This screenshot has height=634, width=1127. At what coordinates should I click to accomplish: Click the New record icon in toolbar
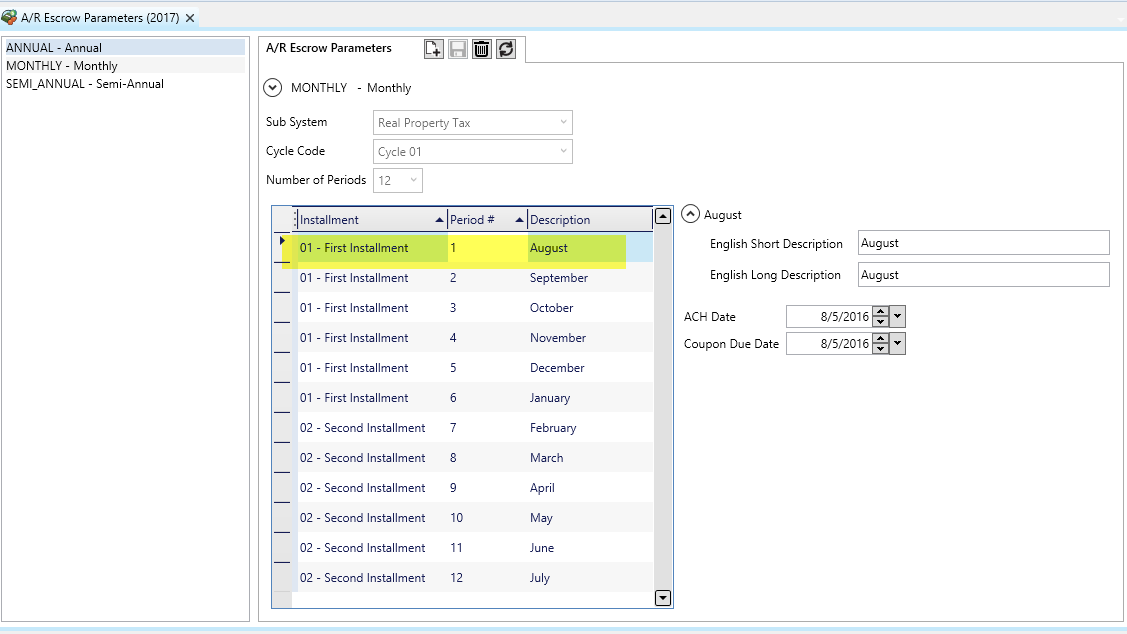433,49
